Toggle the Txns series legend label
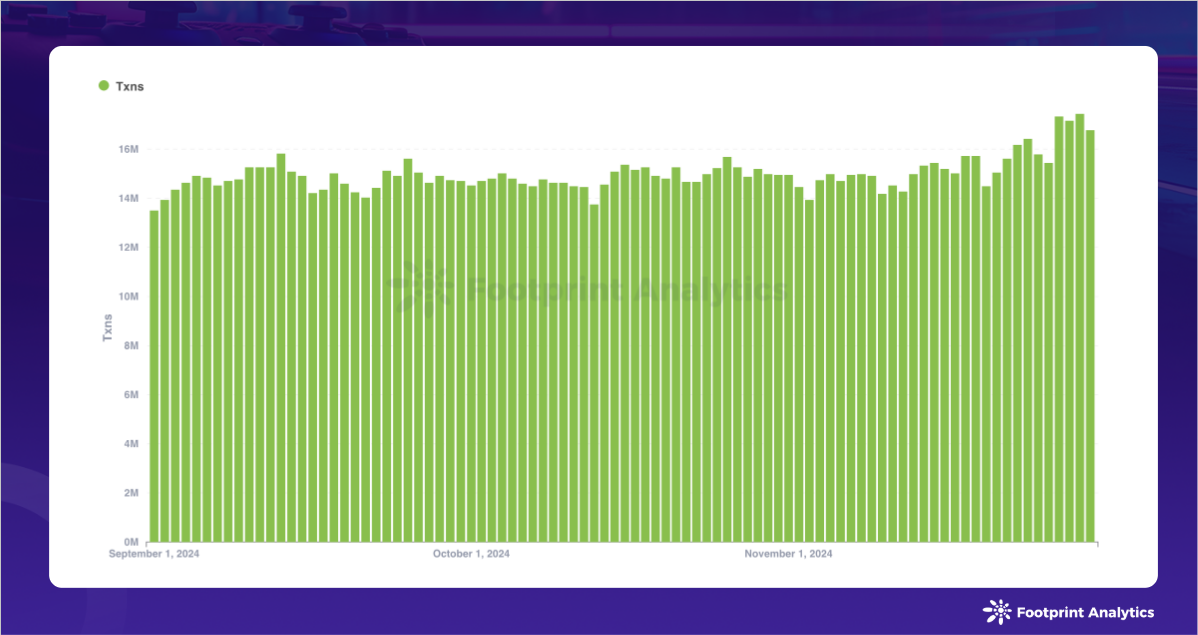1198x635 pixels. click(x=130, y=87)
